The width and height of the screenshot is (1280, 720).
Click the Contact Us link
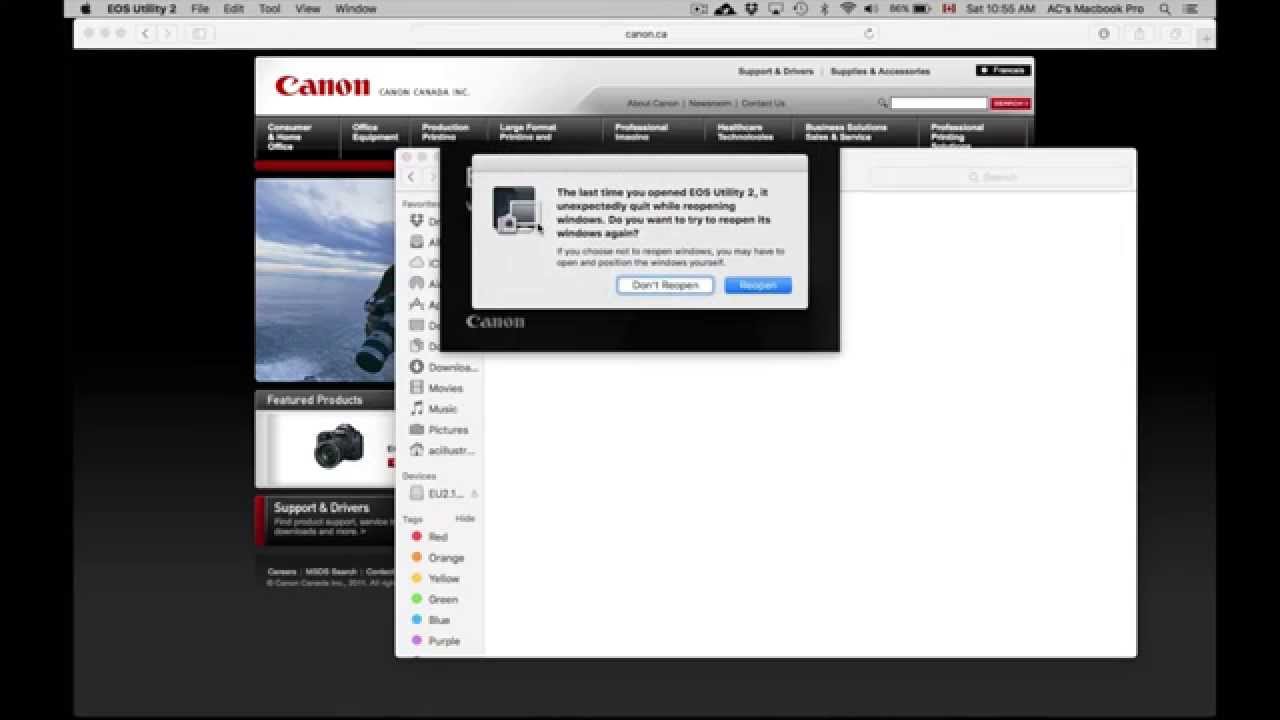[763, 103]
